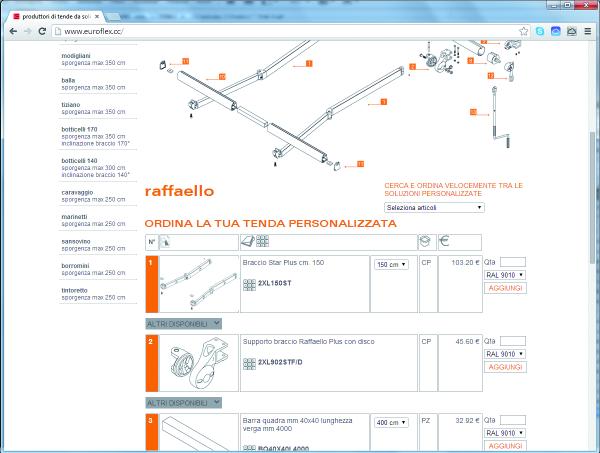
Task: Open the balla model link
Action: click(x=68, y=80)
